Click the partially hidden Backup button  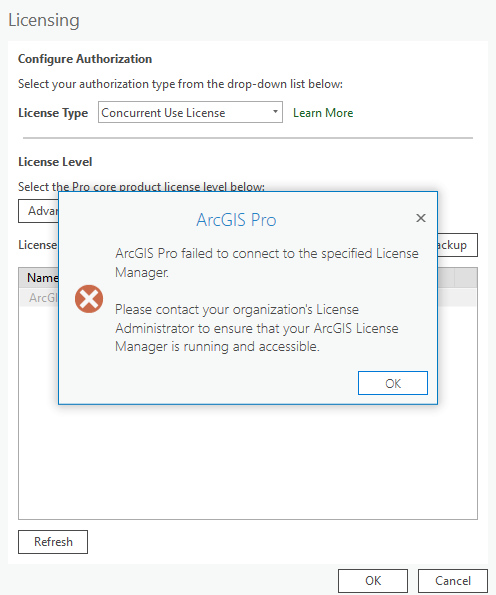(x=457, y=245)
